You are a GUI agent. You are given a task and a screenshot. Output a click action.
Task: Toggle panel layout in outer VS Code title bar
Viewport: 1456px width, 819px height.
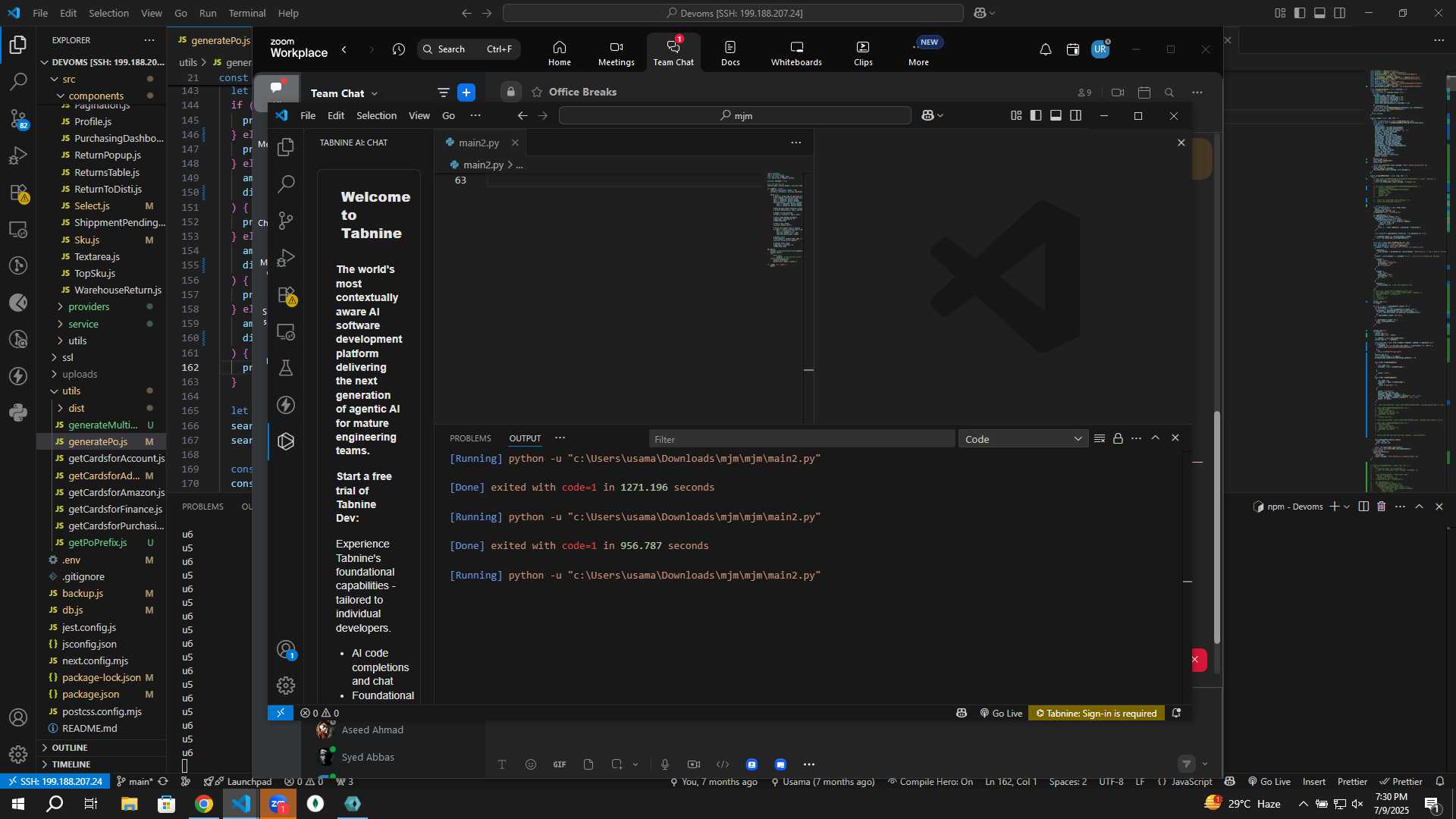[x=1319, y=13]
